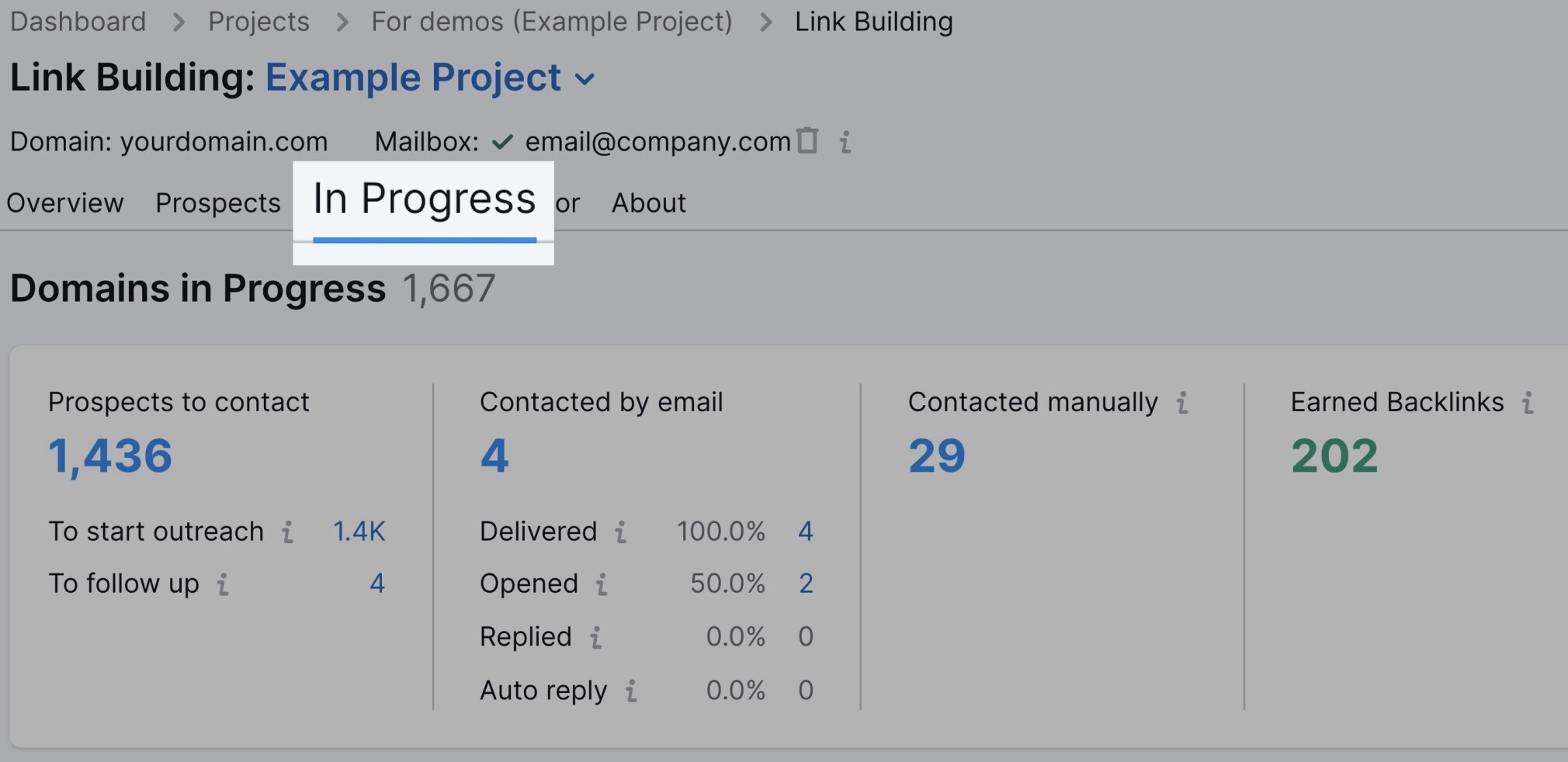Click the info icon next to To start outreach
The image size is (1568, 762).
287,532
